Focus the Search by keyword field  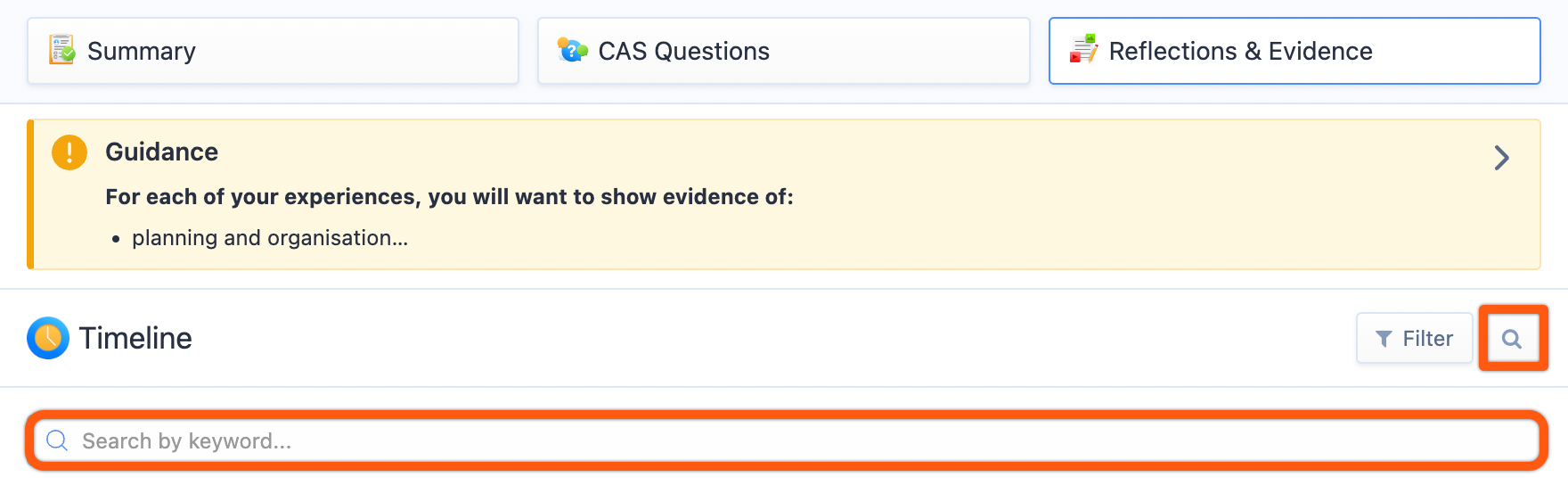787,440
